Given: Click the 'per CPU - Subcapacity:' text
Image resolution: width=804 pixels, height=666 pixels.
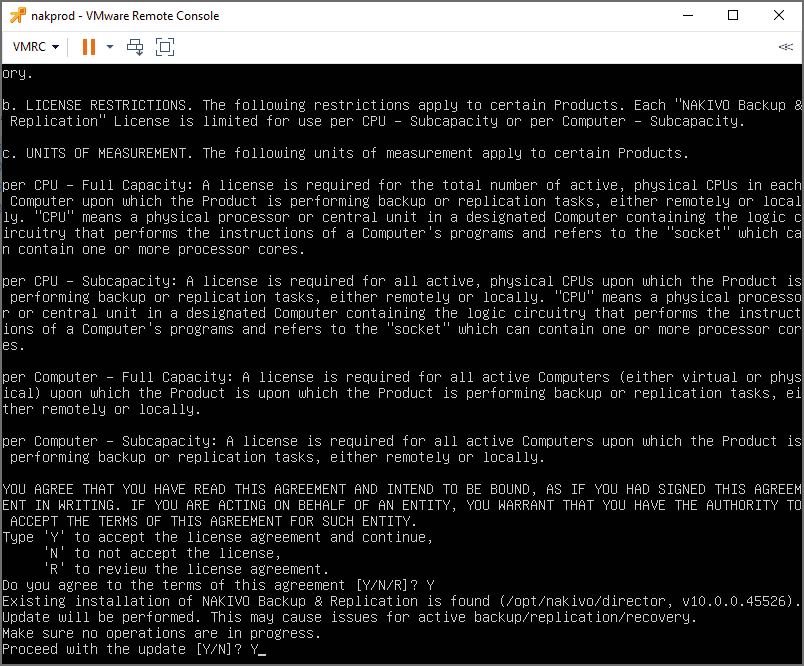Looking at the screenshot, I should (x=90, y=281).
